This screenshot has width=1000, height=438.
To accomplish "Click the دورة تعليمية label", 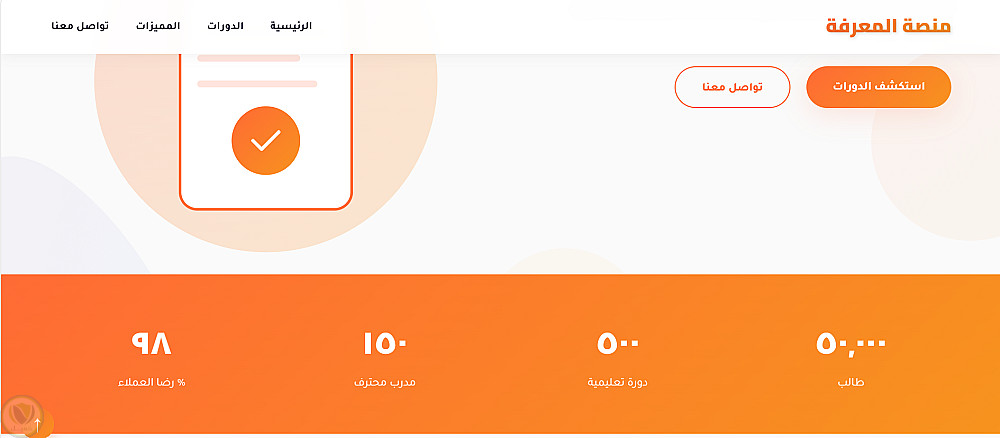I will (619, 382).
